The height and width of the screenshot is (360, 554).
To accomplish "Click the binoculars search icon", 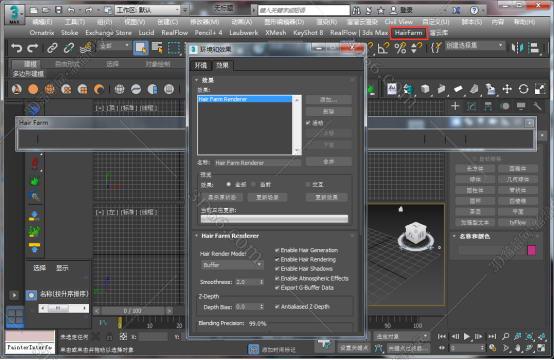I will 356,10.
